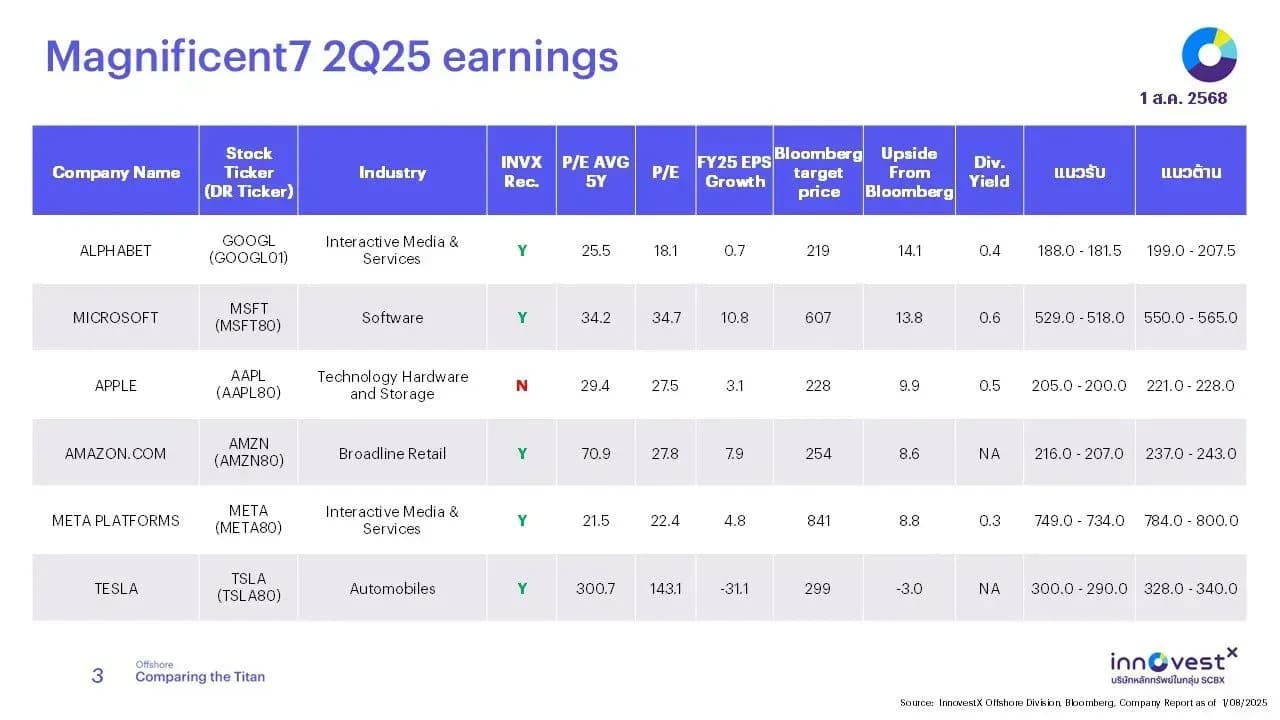1280x720 pixels.
Task: Click the InnovestX logo at bottom right
Action: click(x=1173, y=665)
